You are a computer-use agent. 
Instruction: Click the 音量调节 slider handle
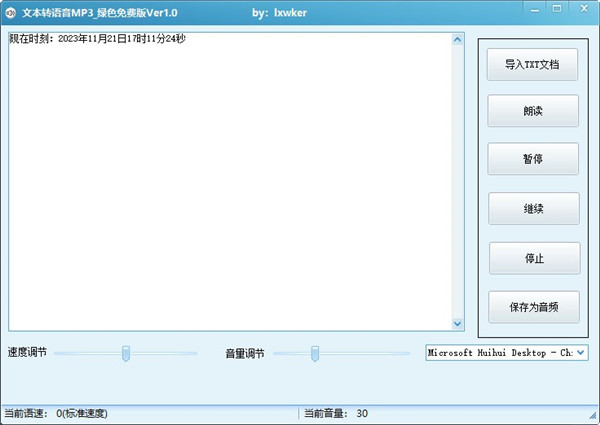point(315,353)
